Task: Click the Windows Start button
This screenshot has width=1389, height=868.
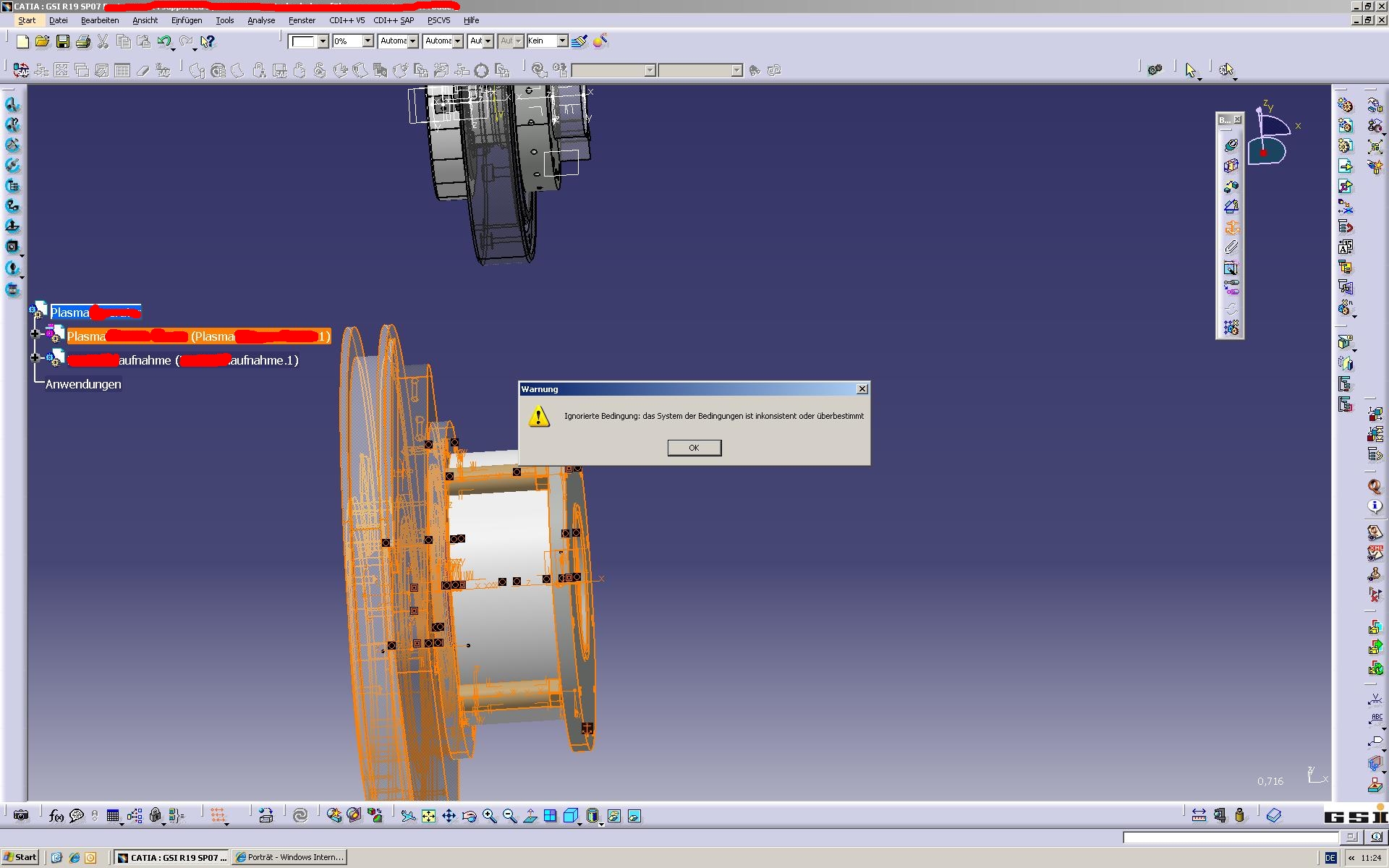Action: pos(20,857)
